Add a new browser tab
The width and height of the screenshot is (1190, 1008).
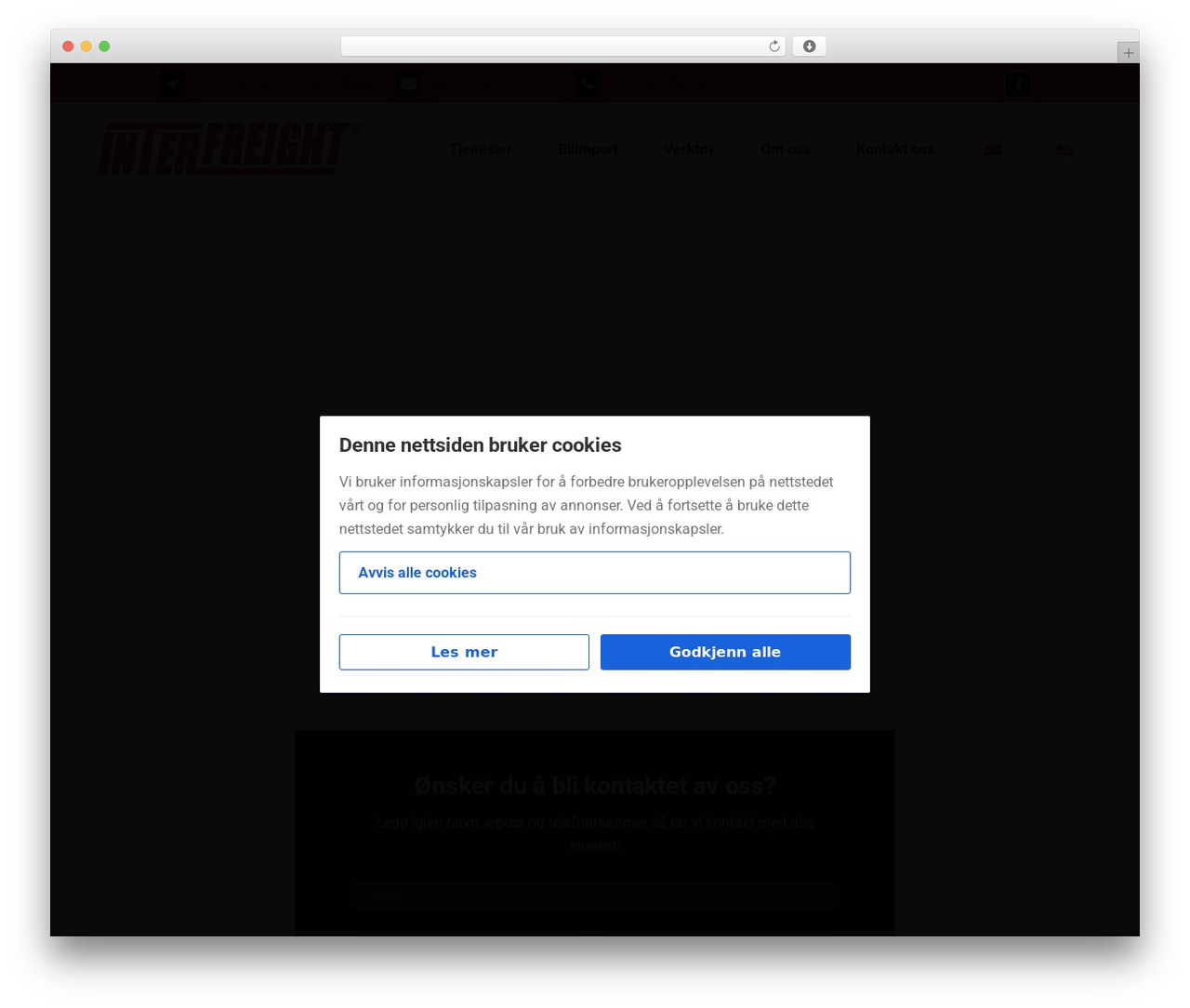(x=1128, y=53)
